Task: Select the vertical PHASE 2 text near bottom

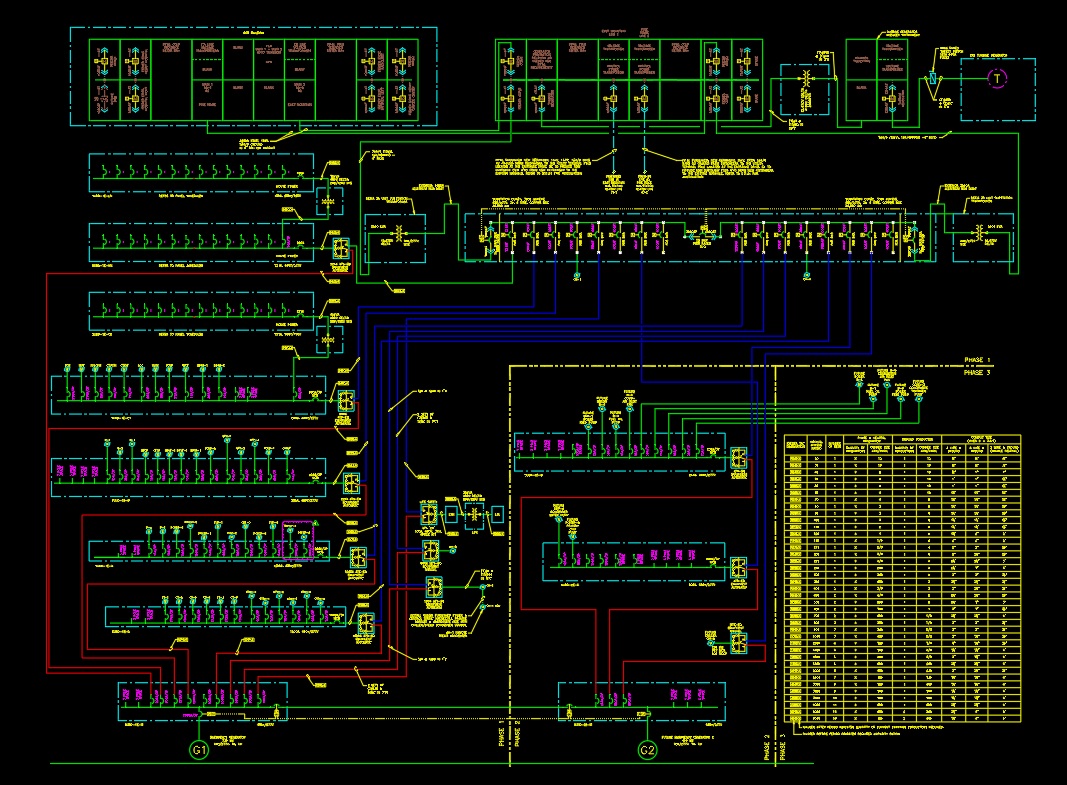Action: pos(767,747)
